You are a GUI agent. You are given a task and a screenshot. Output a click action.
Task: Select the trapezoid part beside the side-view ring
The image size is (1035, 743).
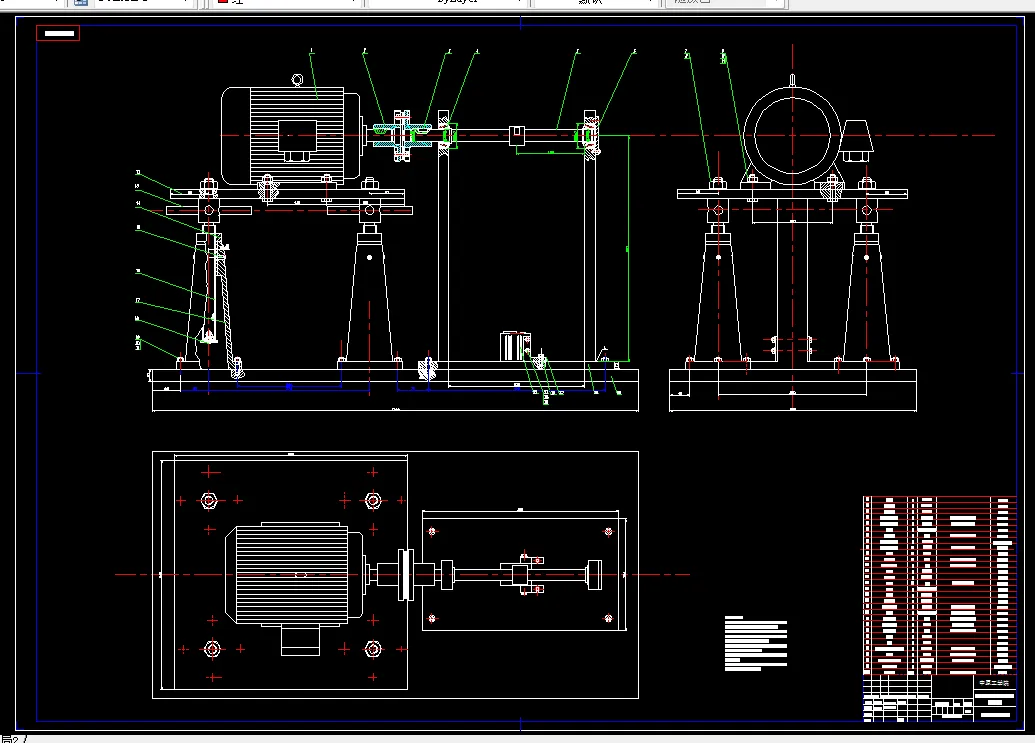click(857, 136)
